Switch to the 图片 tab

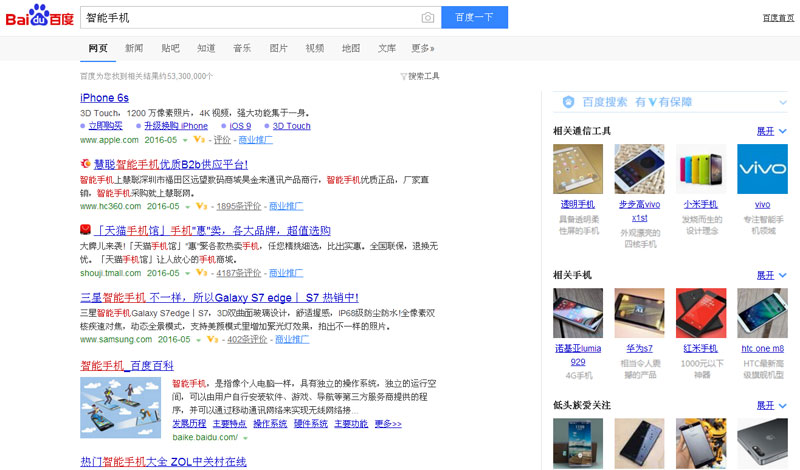(x=278, y=48)
